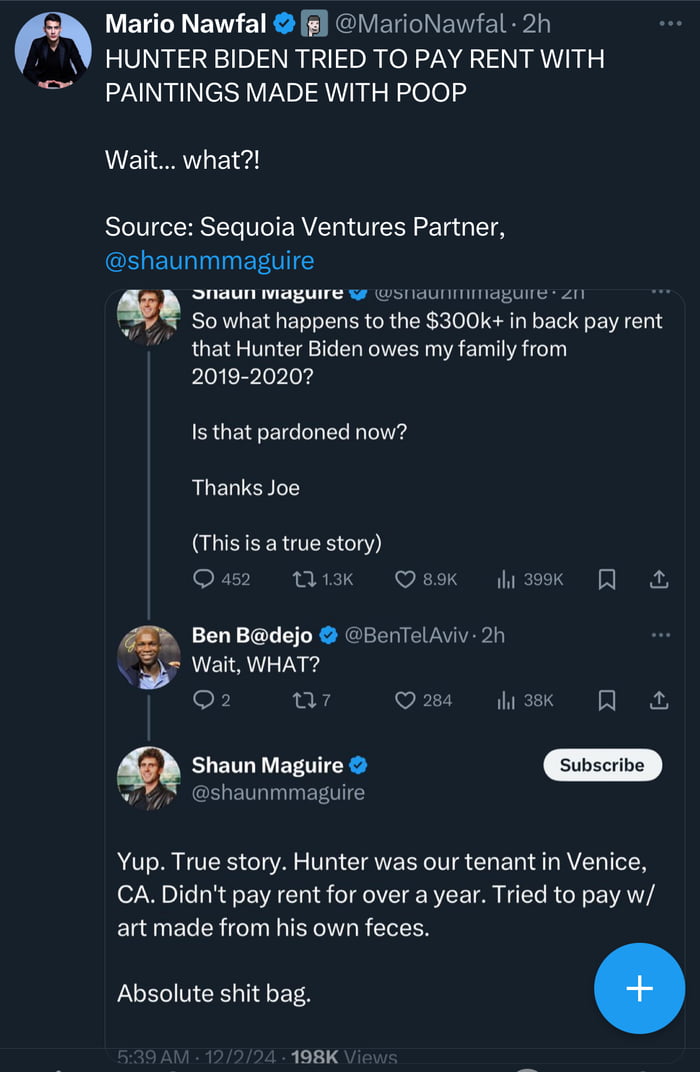Open Mario Nawfal's profile picture
The height and width of the screenshot is (1072, 700).
[x=53, y=51]
